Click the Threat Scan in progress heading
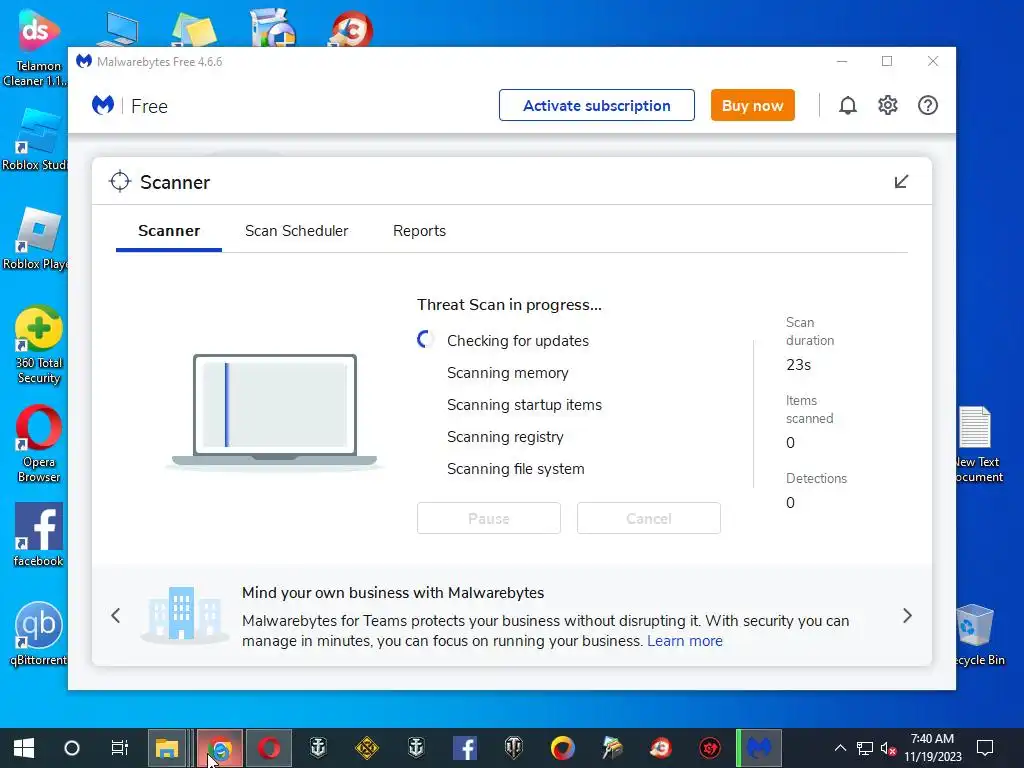 [509, 305]
